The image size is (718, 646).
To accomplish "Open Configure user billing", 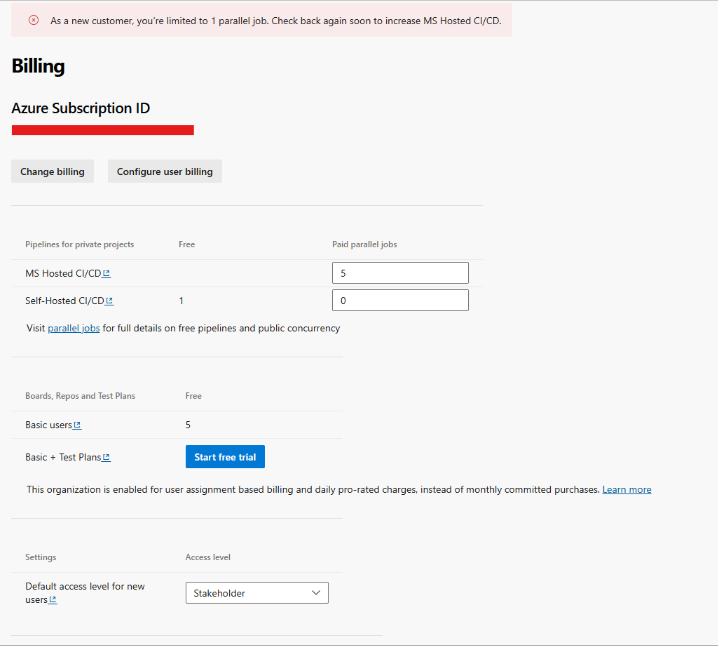I will [x=165, y=171].
